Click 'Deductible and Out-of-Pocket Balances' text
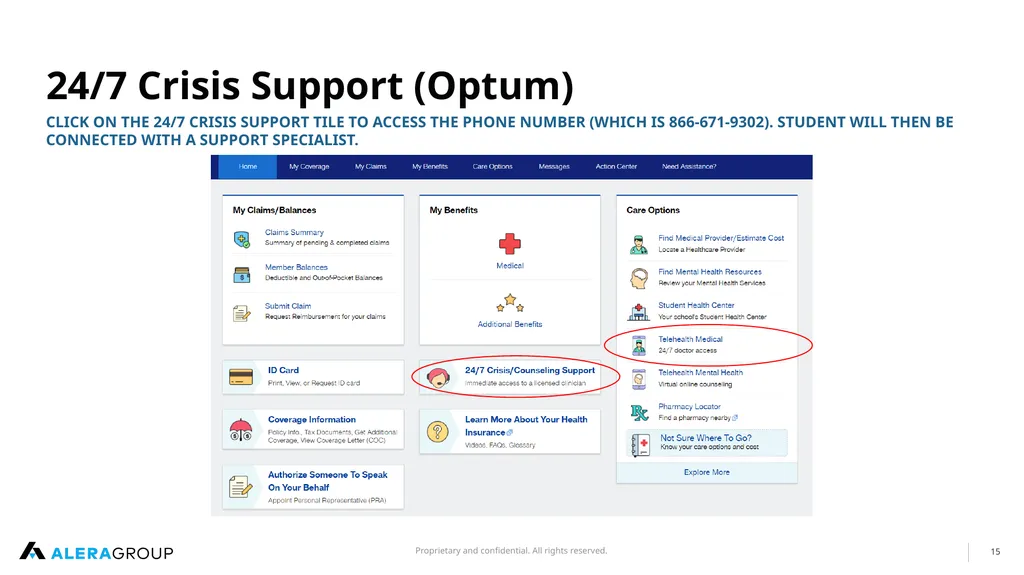The height and width of the screenshot is (575, 1024). [324, 278]
